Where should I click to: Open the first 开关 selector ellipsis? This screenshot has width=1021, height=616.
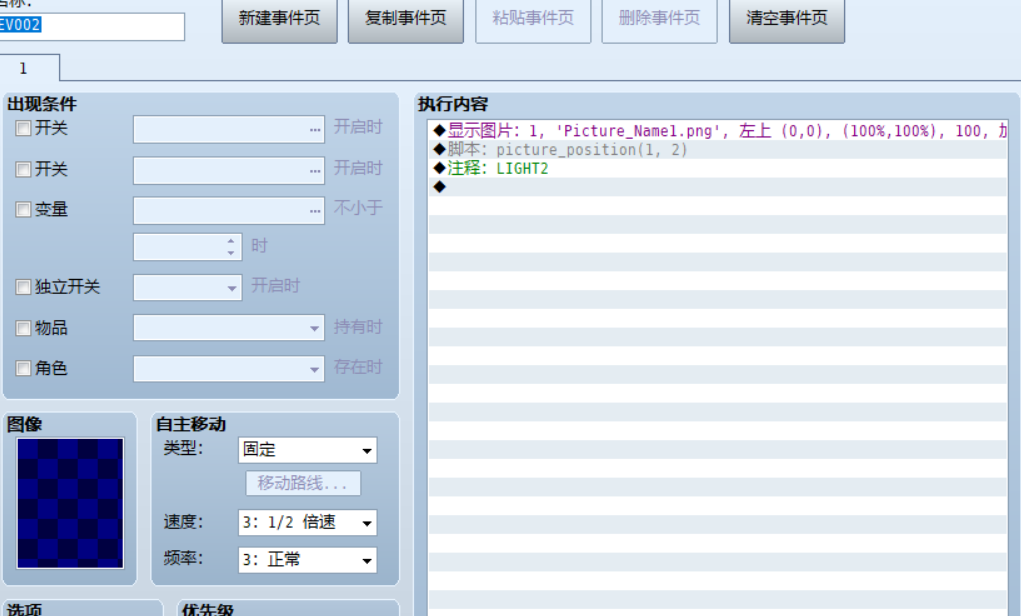[x=315, y=130]
